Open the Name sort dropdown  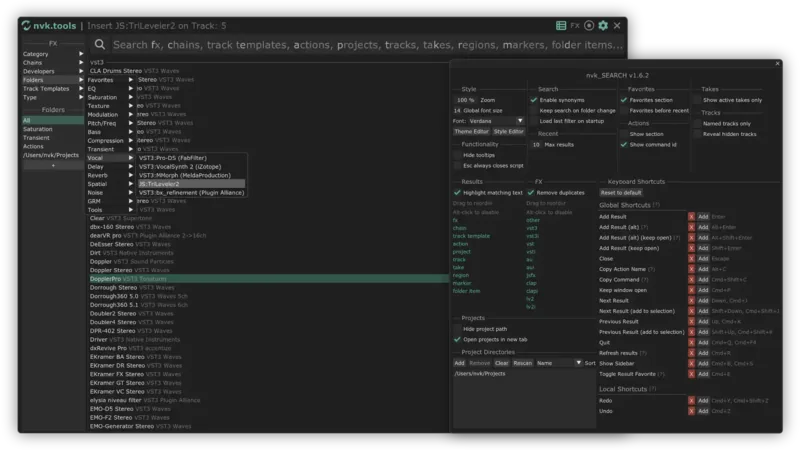coord(559,363)
